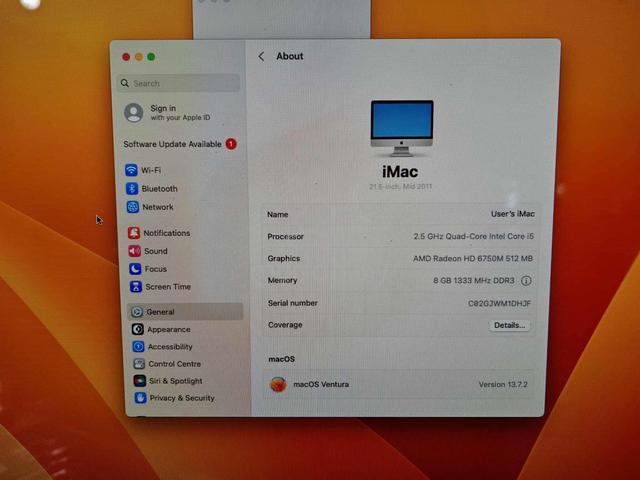Click memory value 8 GB 1333 MHz DDR3

[474, 281]
